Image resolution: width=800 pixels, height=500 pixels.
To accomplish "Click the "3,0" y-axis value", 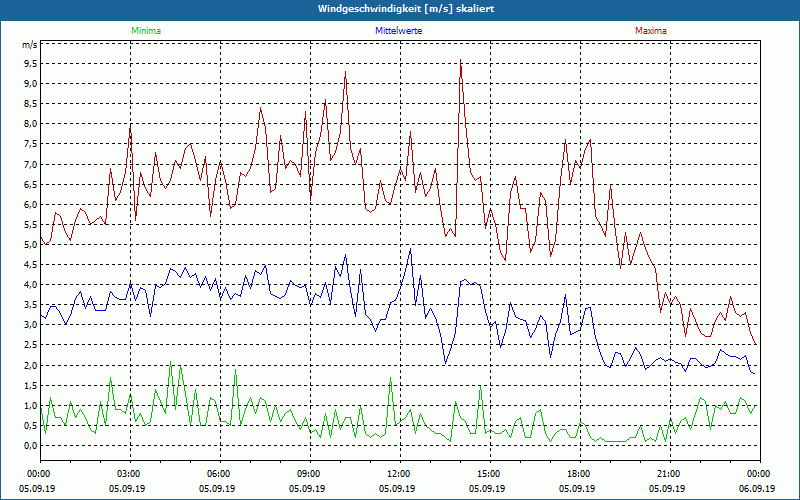I will click(31, 325).
